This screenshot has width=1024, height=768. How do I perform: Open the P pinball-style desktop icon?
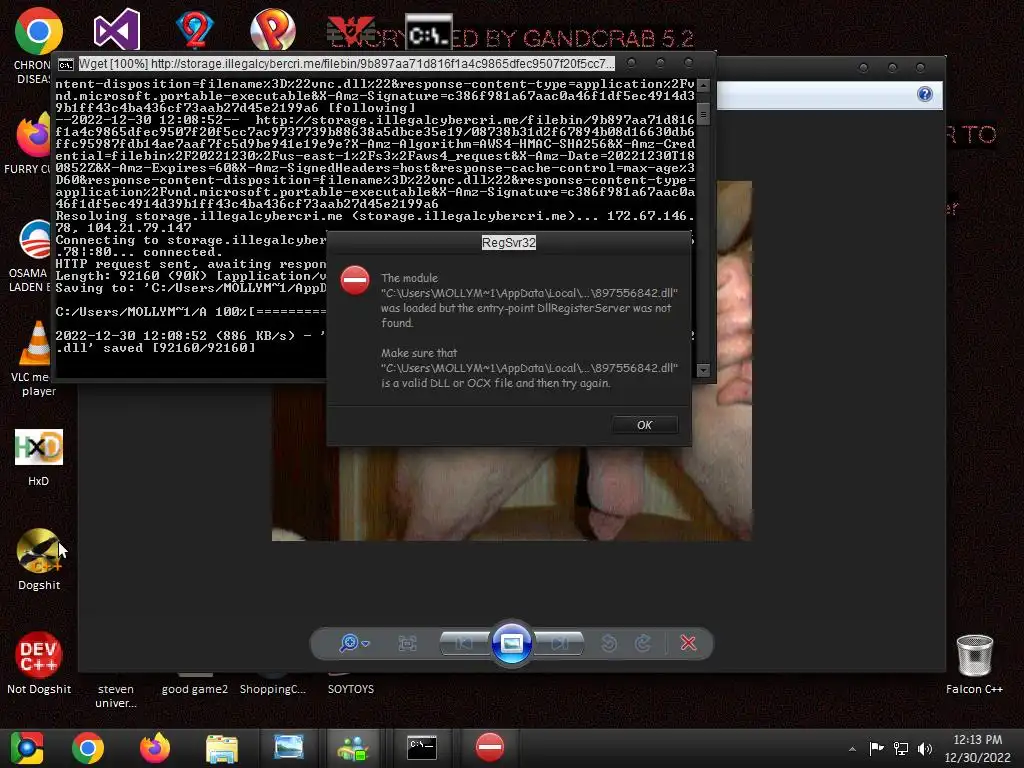click(273, 29)
